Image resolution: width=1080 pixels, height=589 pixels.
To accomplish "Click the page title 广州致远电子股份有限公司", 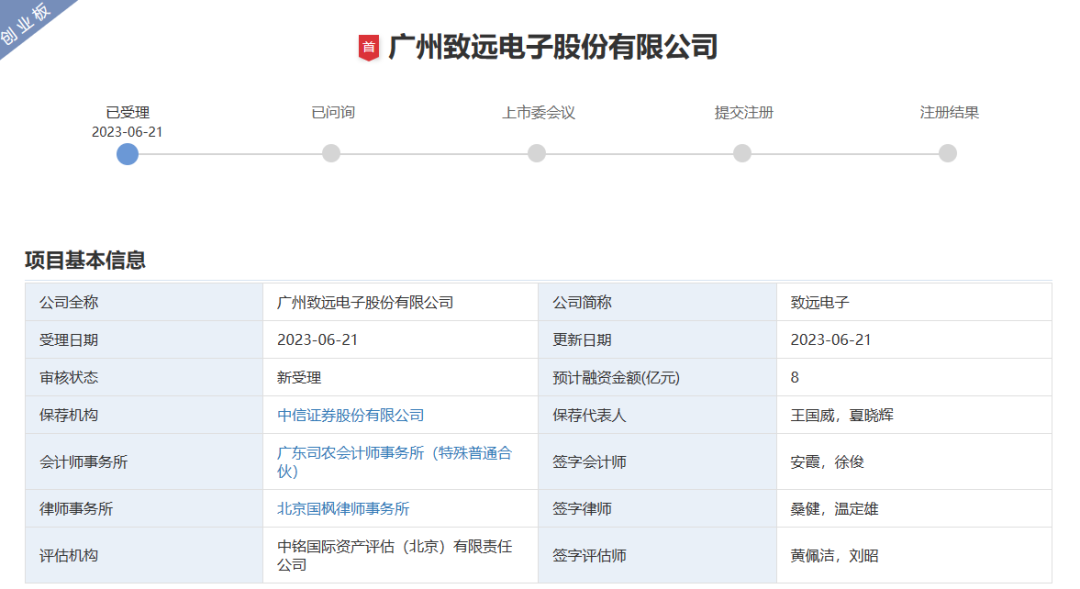I will 552,48.
